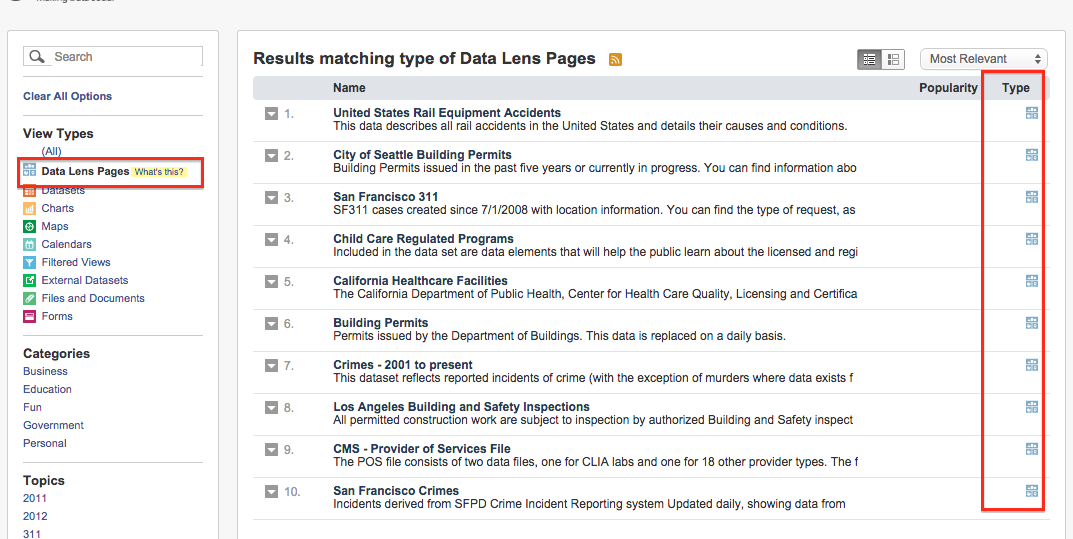This screenshot has height=539, width=1073.
Task: Expand row 2 City of Seattle Building Permits arrow
Action: [272, 155]
